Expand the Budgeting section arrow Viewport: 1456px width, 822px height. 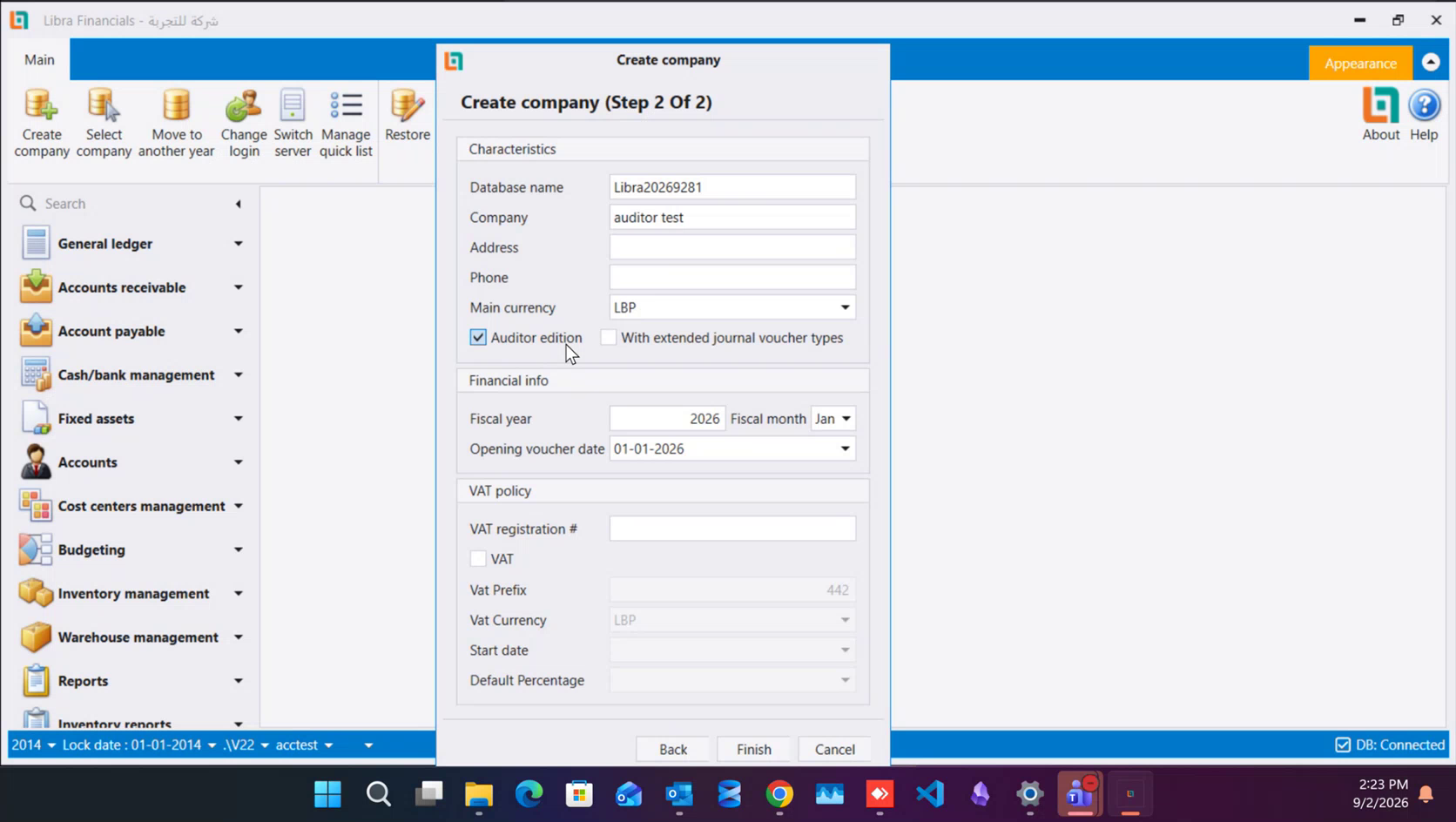coord(238,549)
